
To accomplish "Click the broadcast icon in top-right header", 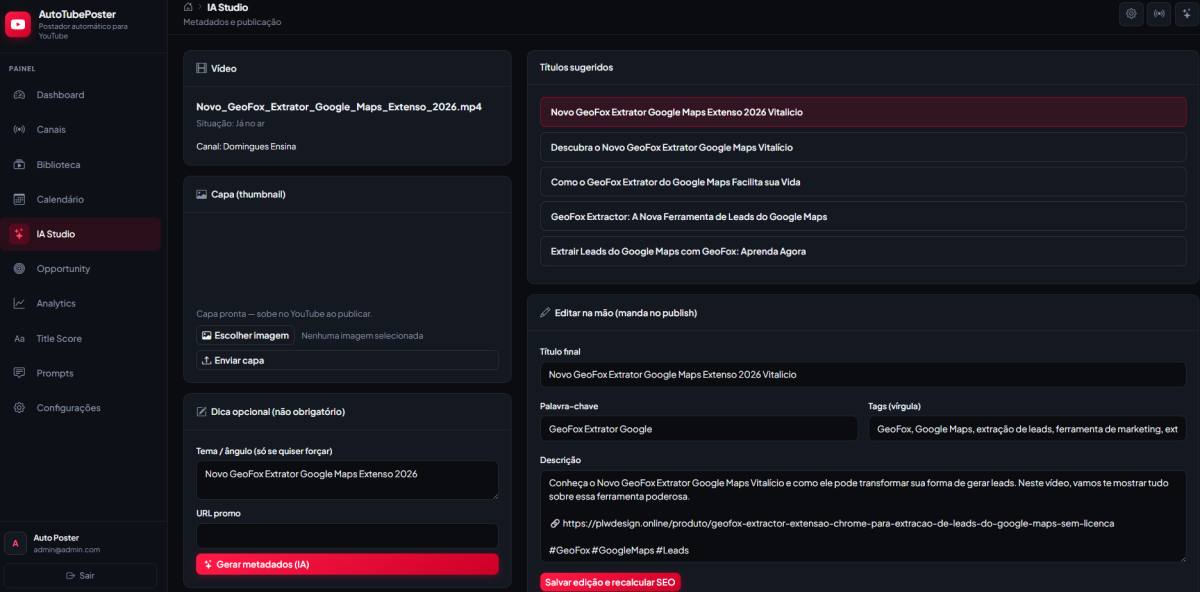I will pos(1159,14).
